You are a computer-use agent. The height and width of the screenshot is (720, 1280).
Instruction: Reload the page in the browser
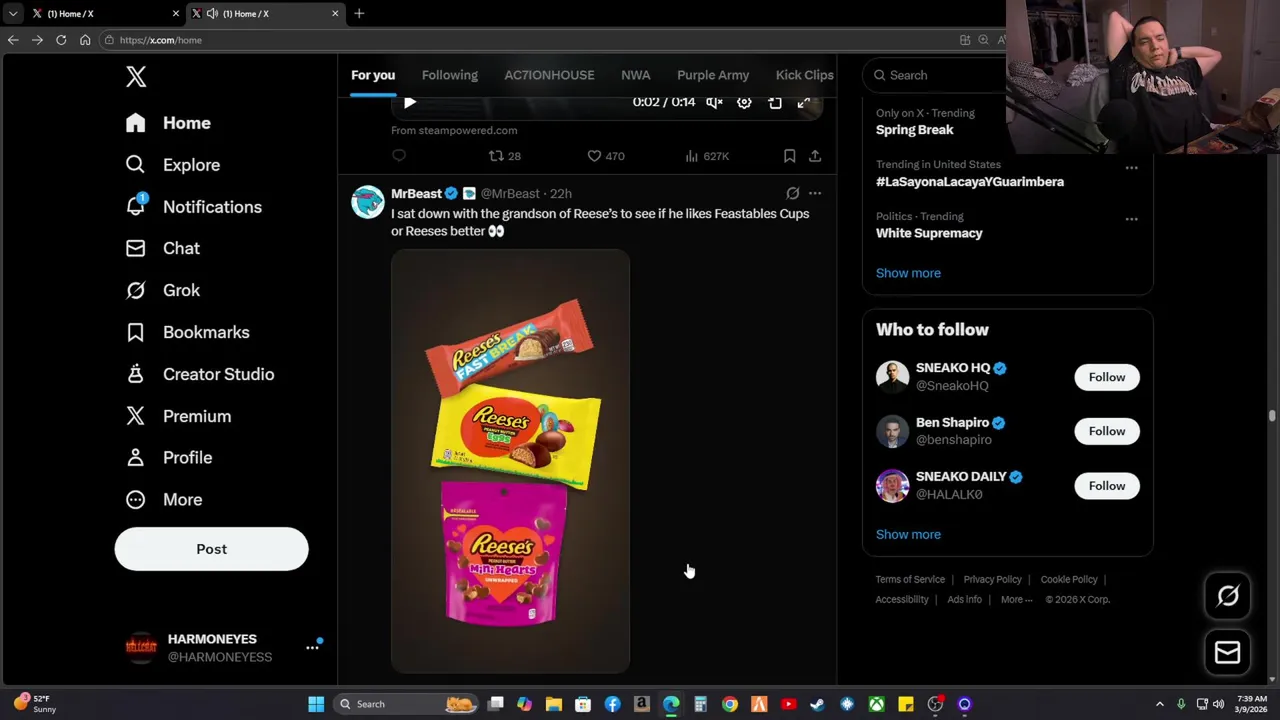(61, 40)
